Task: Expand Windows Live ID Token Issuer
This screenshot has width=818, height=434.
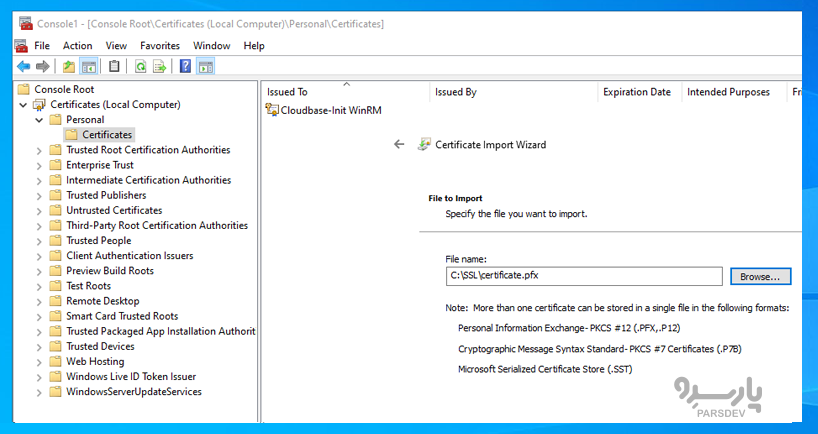Action: (x=39, y=378)
